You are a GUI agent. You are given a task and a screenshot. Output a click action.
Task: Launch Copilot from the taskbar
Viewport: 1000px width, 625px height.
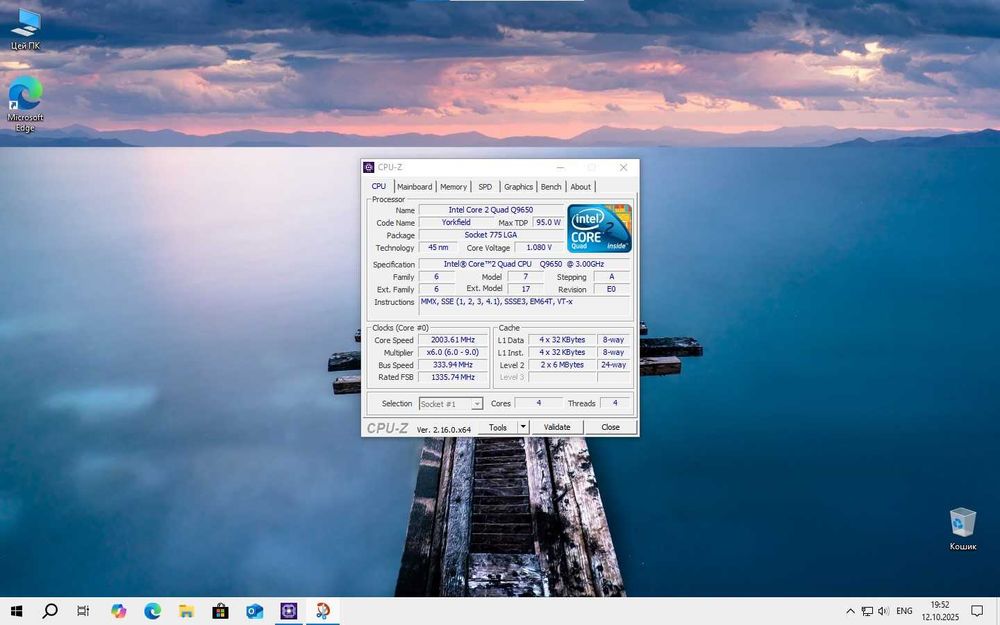tap(118, 611)
